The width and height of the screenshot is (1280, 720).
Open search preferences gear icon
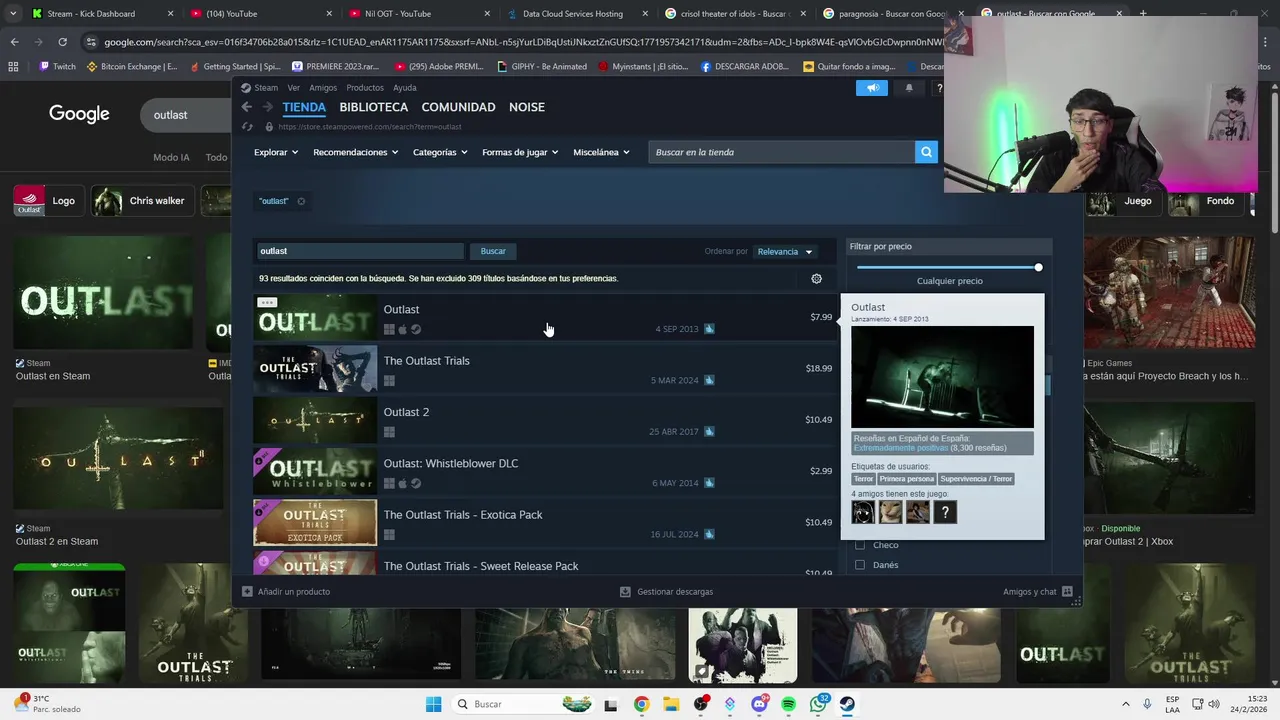pyautogui.click(x=816, y=279)
